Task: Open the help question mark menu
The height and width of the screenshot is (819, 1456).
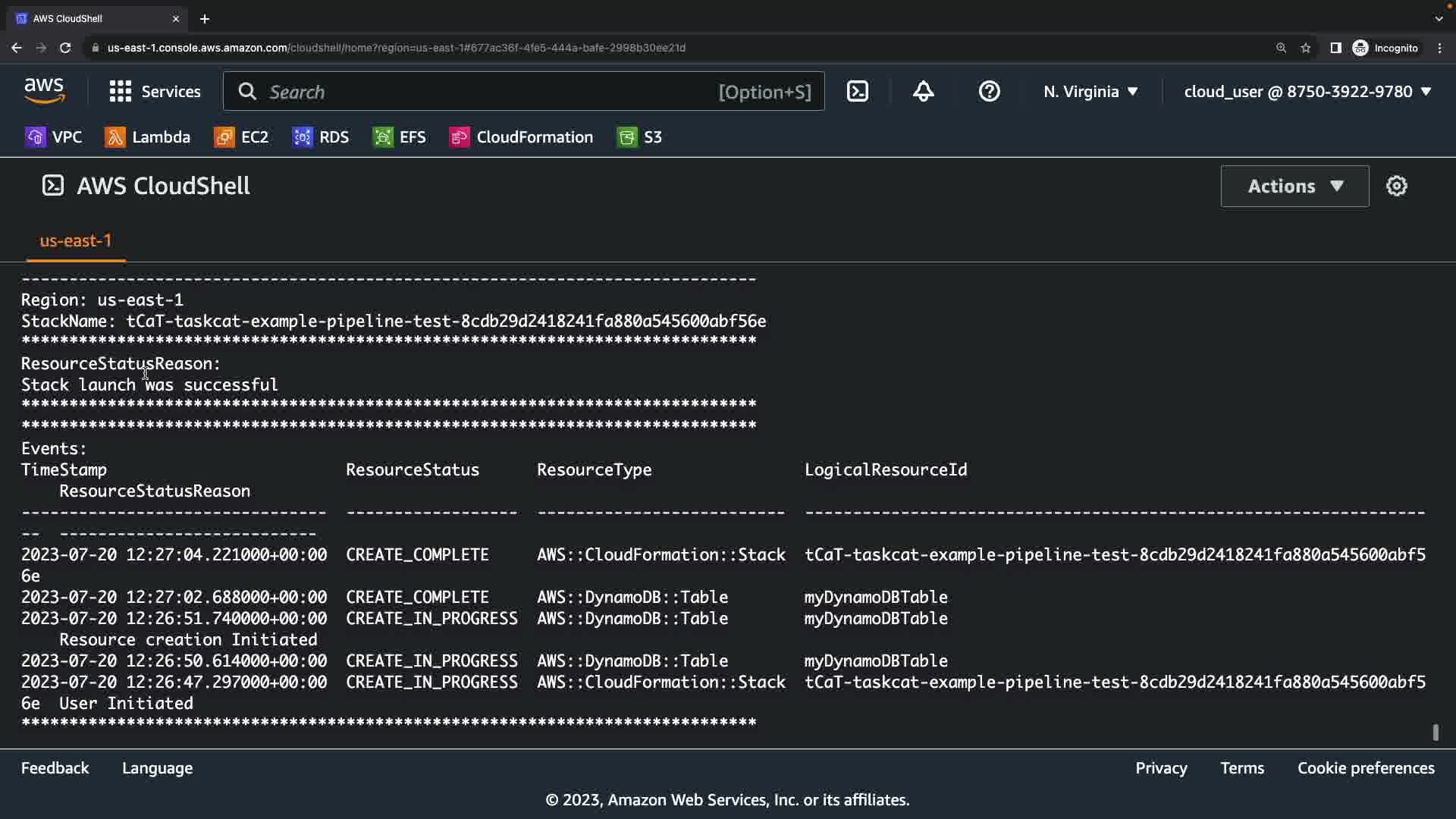Action: point(989,92)
